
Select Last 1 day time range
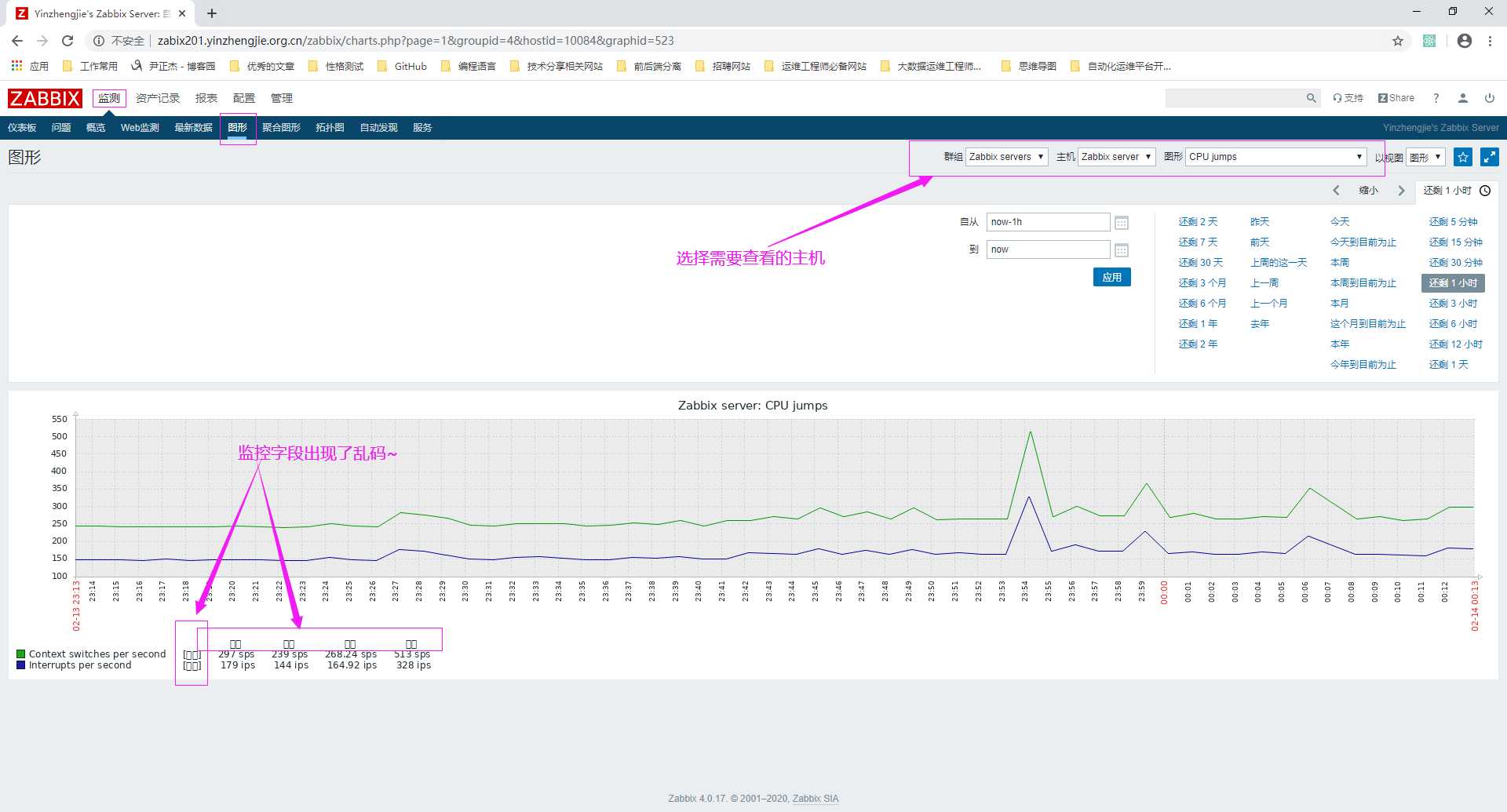pyautogui.click(x=1448, y=365)
